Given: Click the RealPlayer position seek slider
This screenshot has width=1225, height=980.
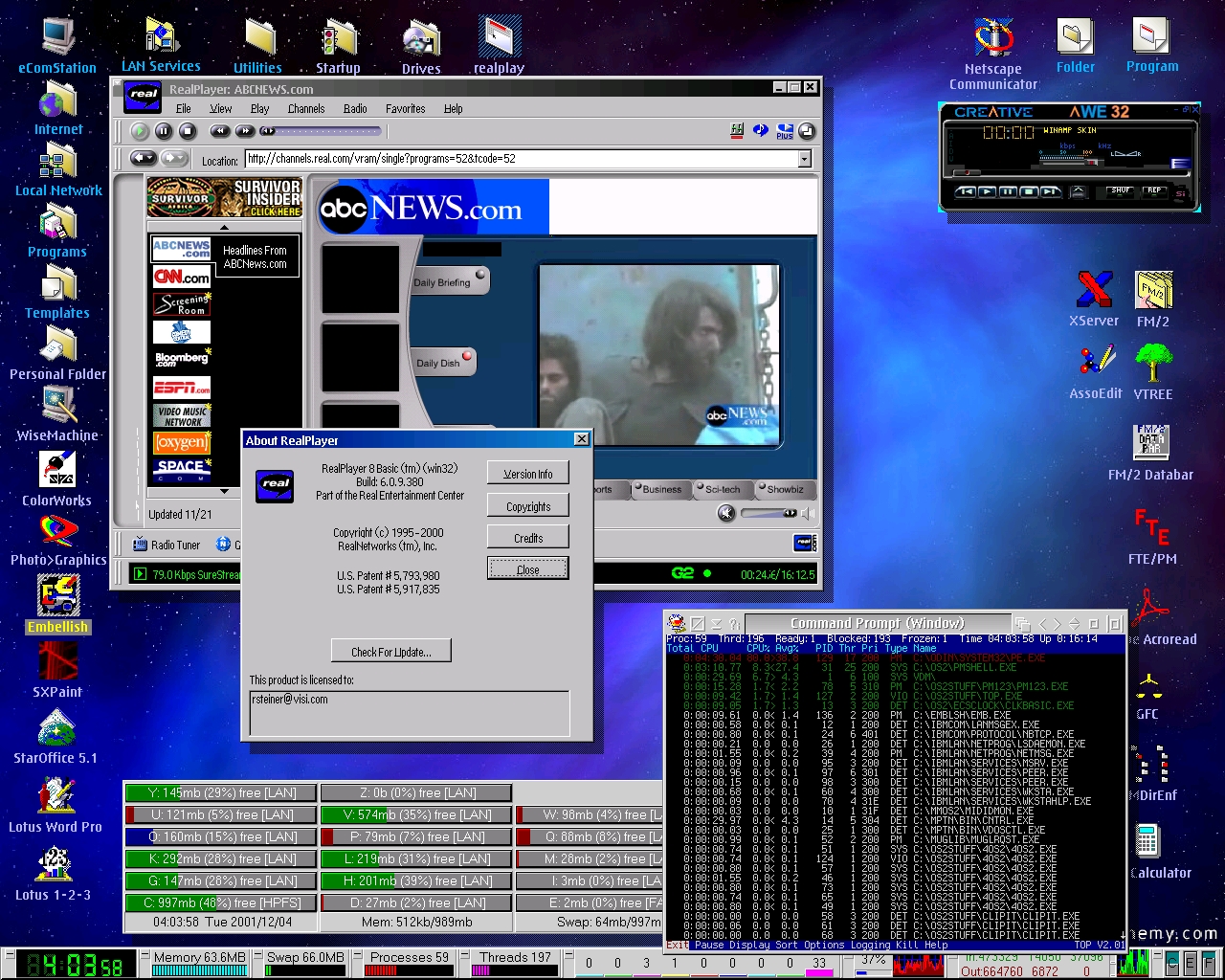Looking at the screenshot, I should tap(321, 131).
